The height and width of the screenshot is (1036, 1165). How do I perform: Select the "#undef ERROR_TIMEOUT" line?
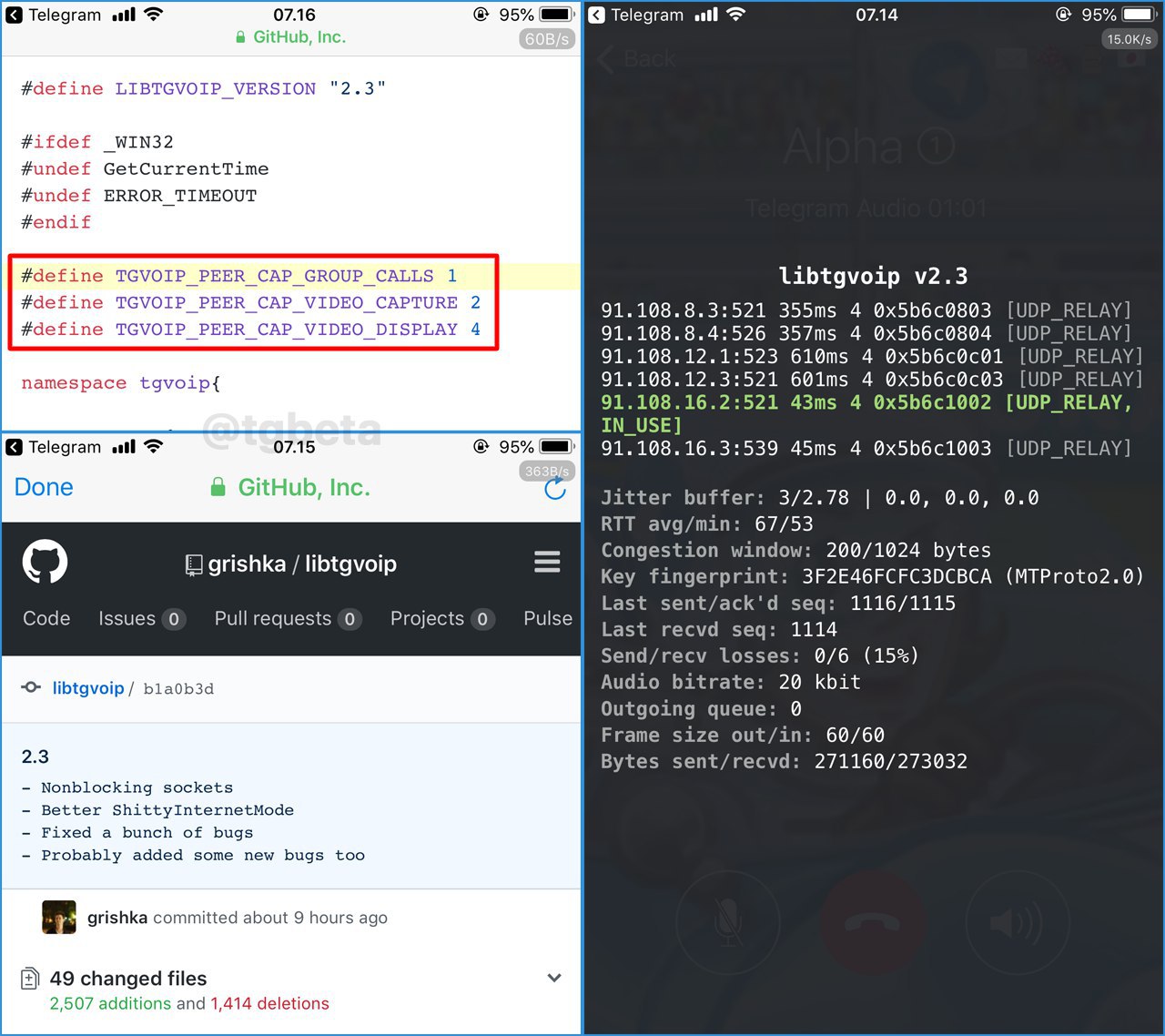coord(139,196)
